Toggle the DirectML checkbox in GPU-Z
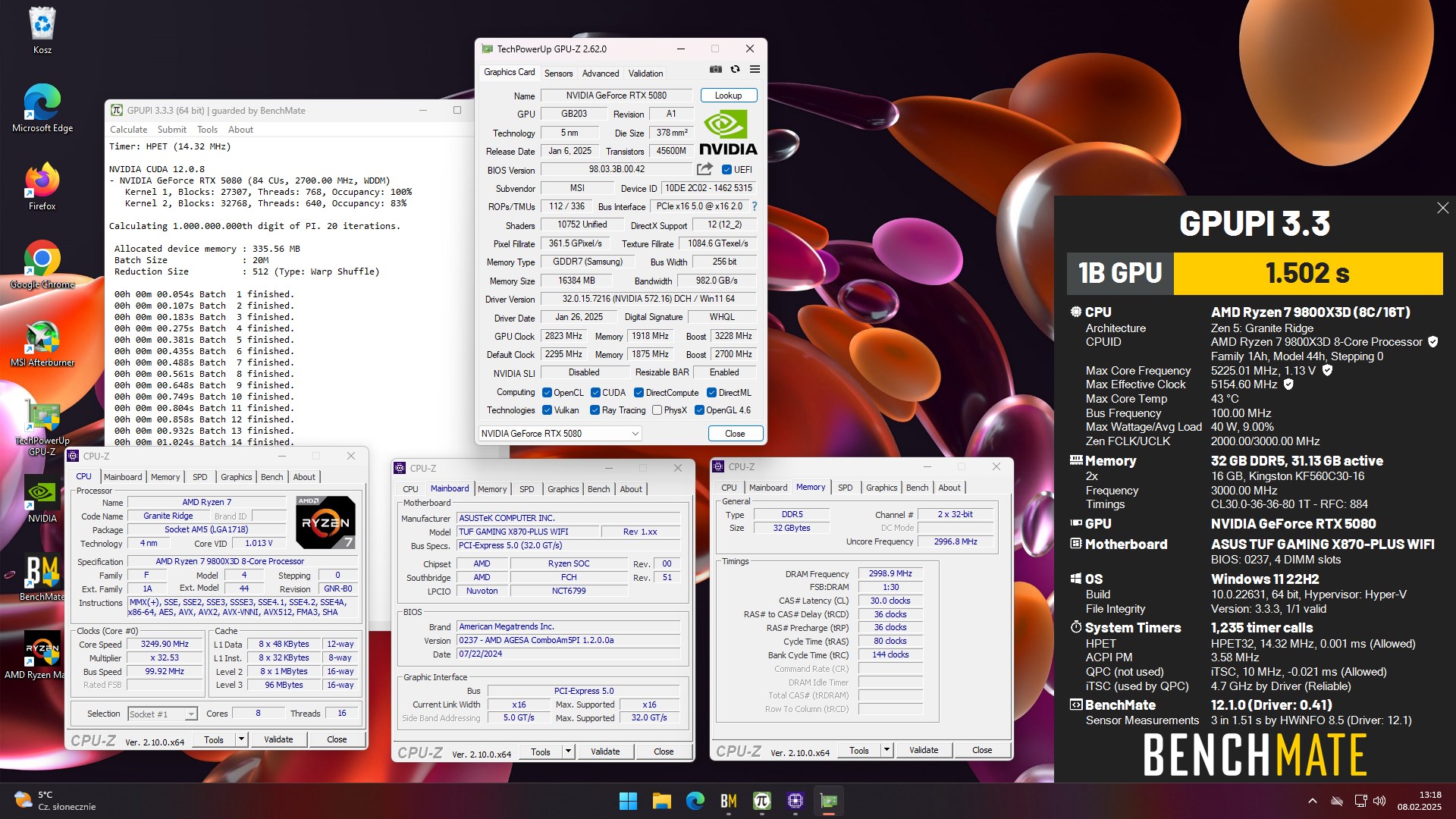Image resolution: width=1456 pixels, height=819 pixels. [711, 393]
